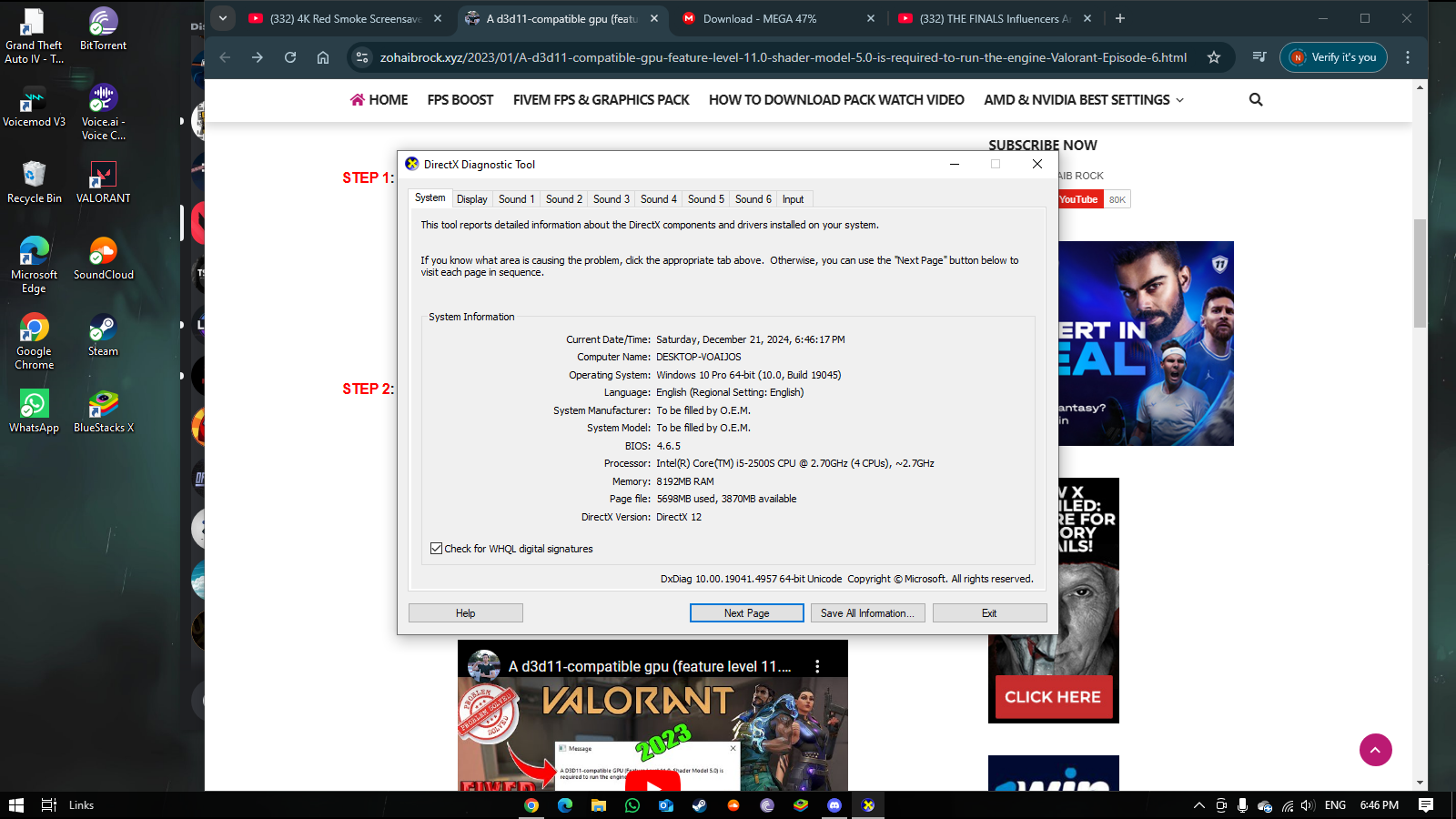This screenshot has width=1456, height=819.
Task: Open Chrome three-dot menu
Action: pos(1408,57)
